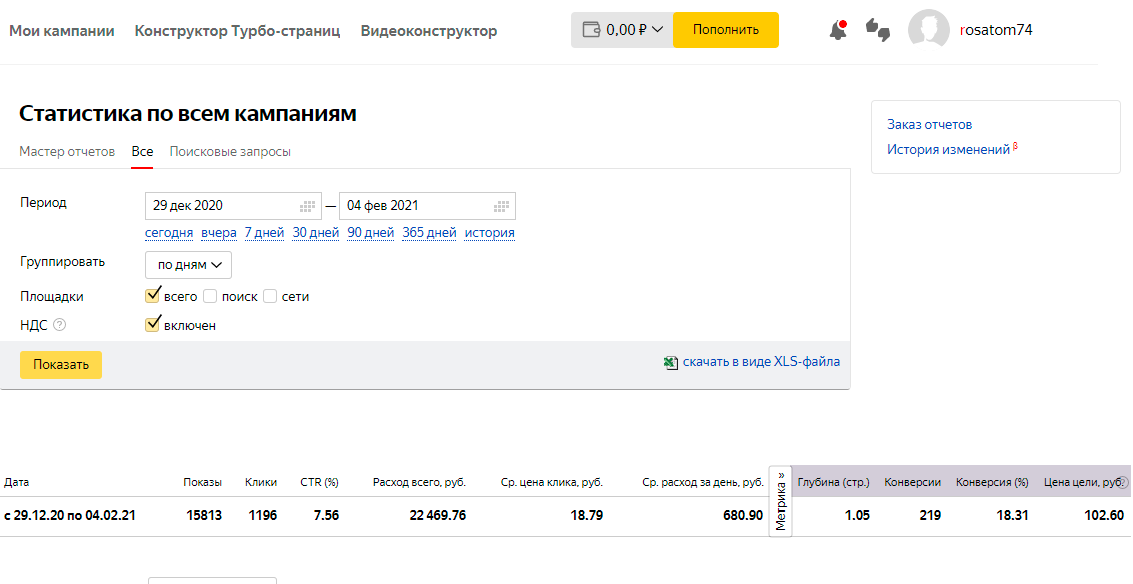The height and width of the screenshot is (584, 1133).
Task: Enable the 'поиск' checkbox
Action: click(x=210, y=296)
